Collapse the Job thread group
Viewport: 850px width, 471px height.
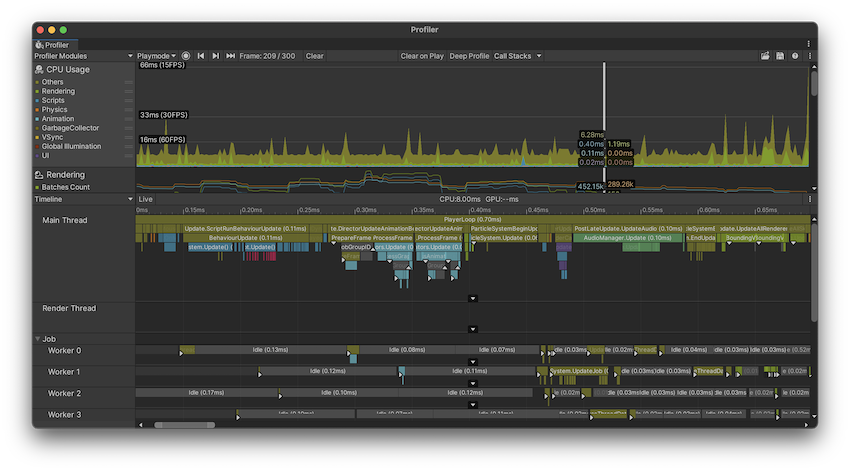point(38,339)
